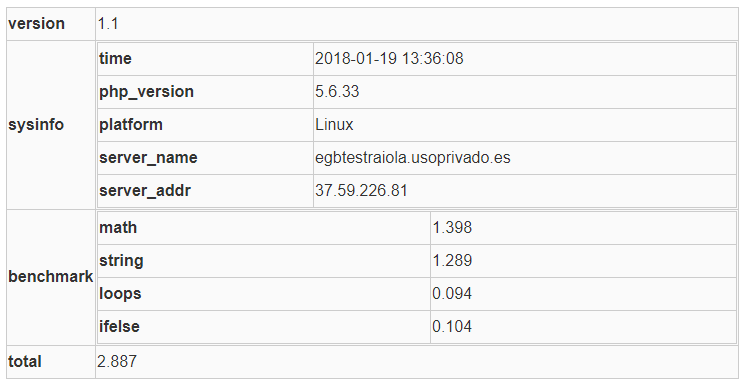This screenshot has height=385, width=745.
Task: Click the benchmark row header
Action: (51, 277)
